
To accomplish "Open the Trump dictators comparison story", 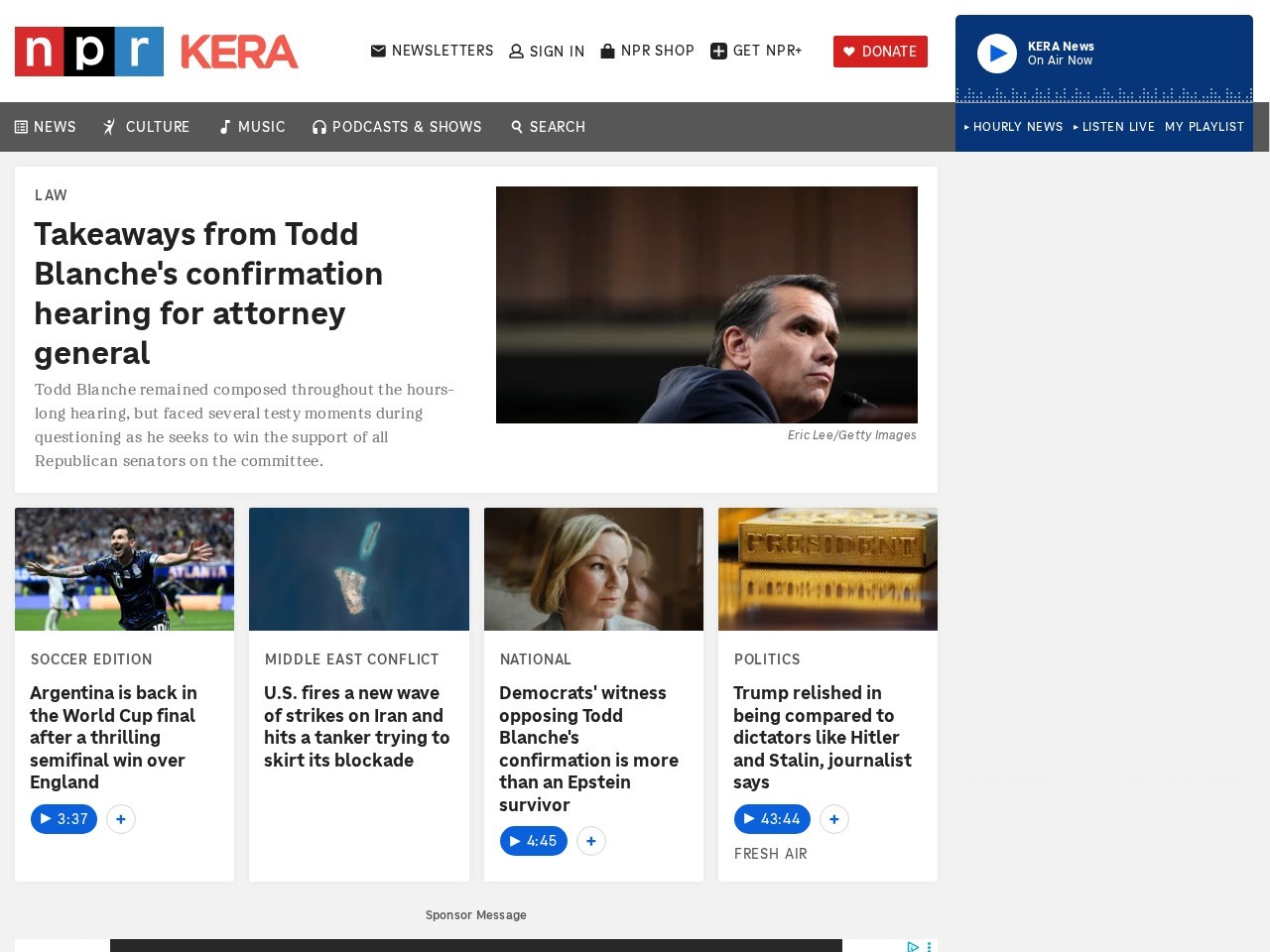I will pos(823,738).
